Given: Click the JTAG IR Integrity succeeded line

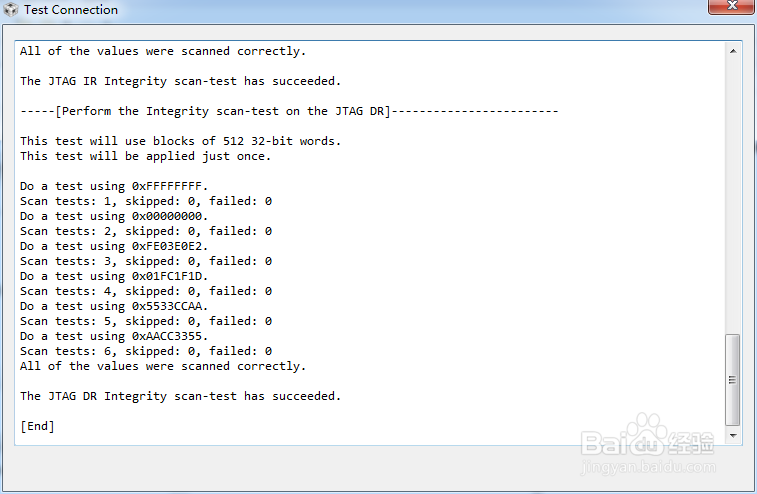Looking at the screenshot, I should click(x=180, y=81).
